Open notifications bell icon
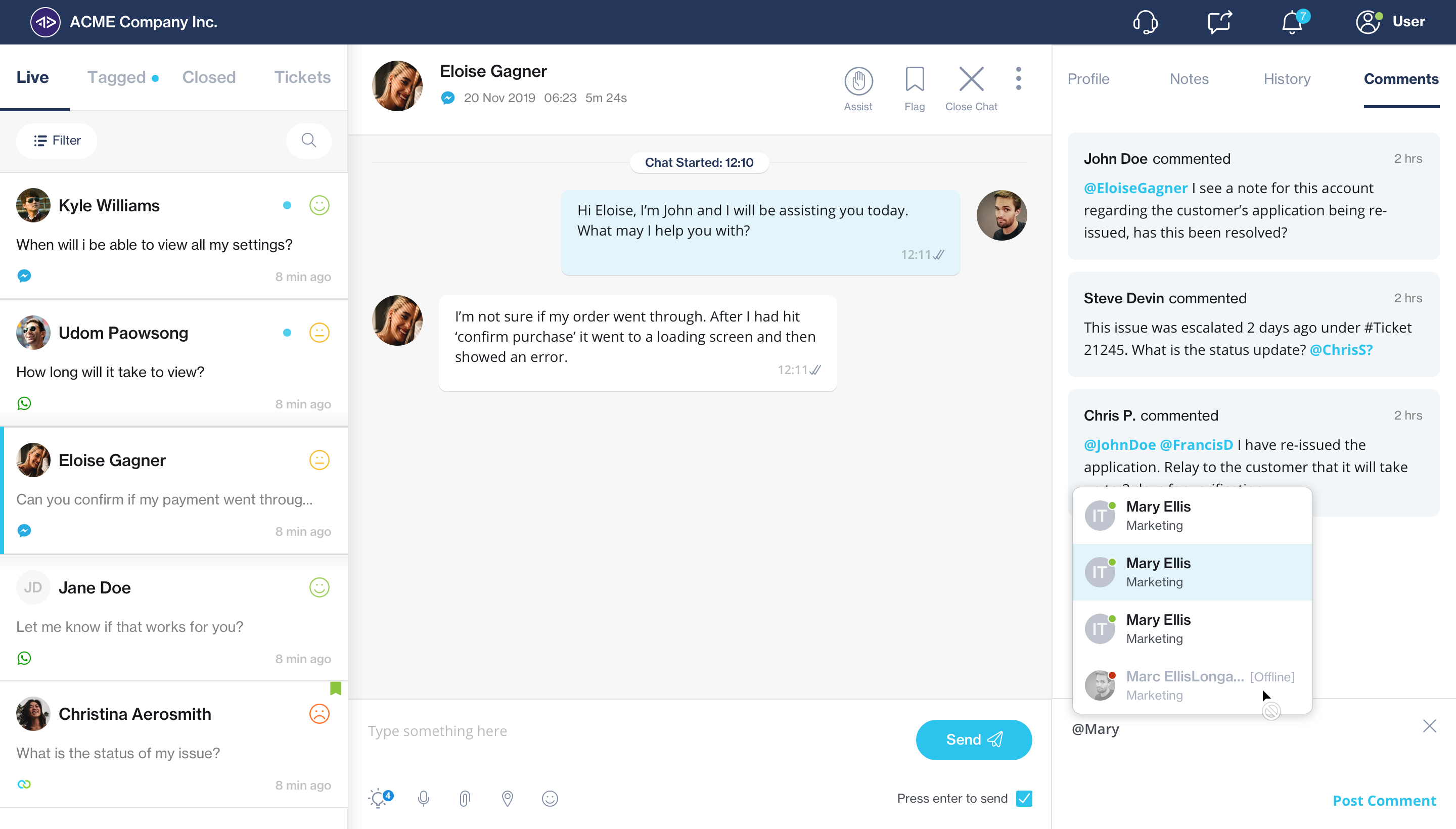The width and height of the screenshot is (1456, 829). [x=1293, y=22]
